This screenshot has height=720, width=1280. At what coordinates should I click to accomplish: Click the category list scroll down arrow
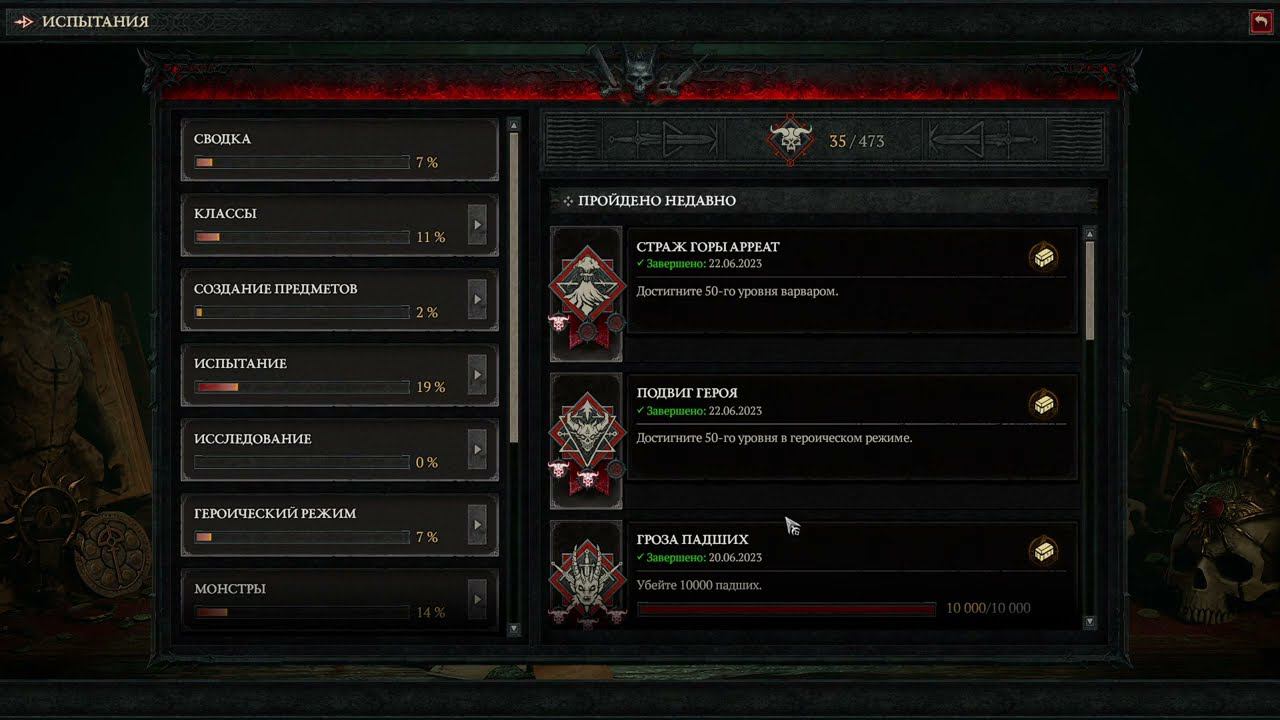tap(514, 629)
